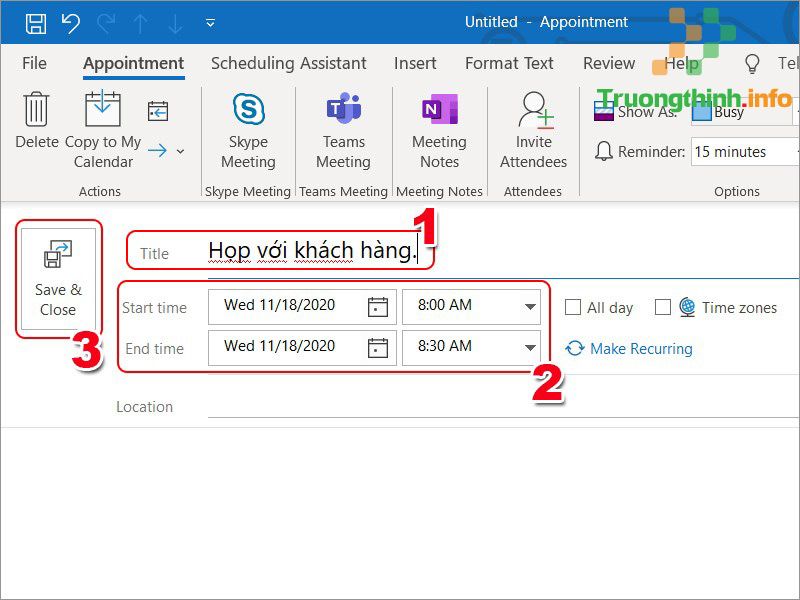
Task: Go to next item with down arrow
Action: (x=175, y=23)
